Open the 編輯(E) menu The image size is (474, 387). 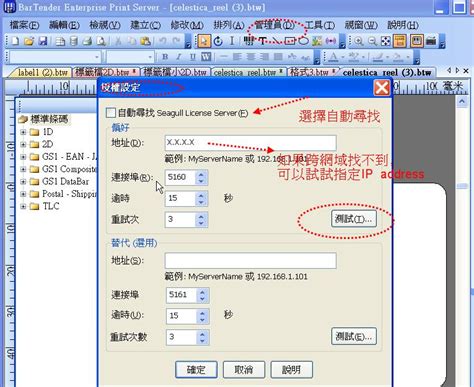64,25
